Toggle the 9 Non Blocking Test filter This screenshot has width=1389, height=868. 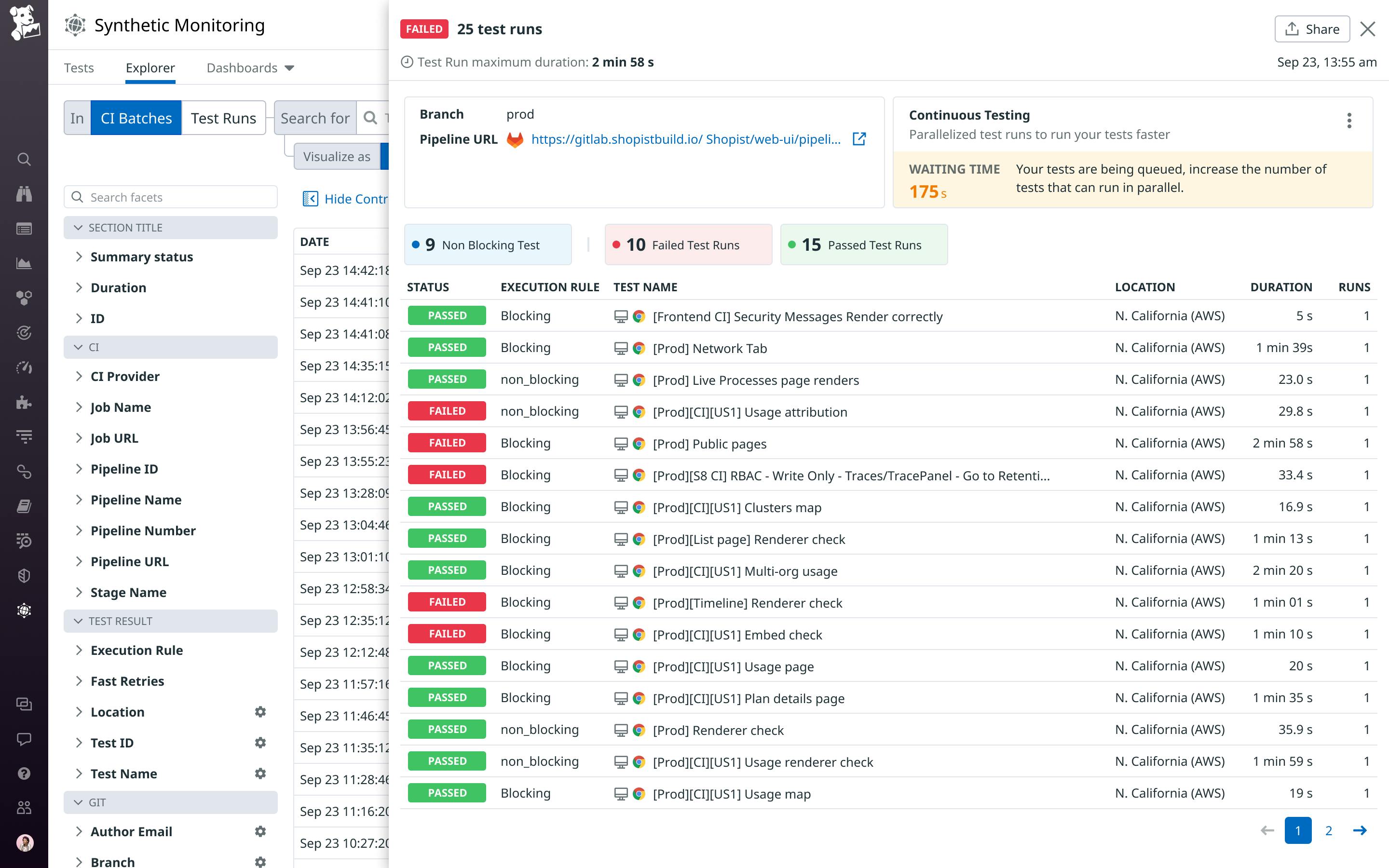coord(487,244)
